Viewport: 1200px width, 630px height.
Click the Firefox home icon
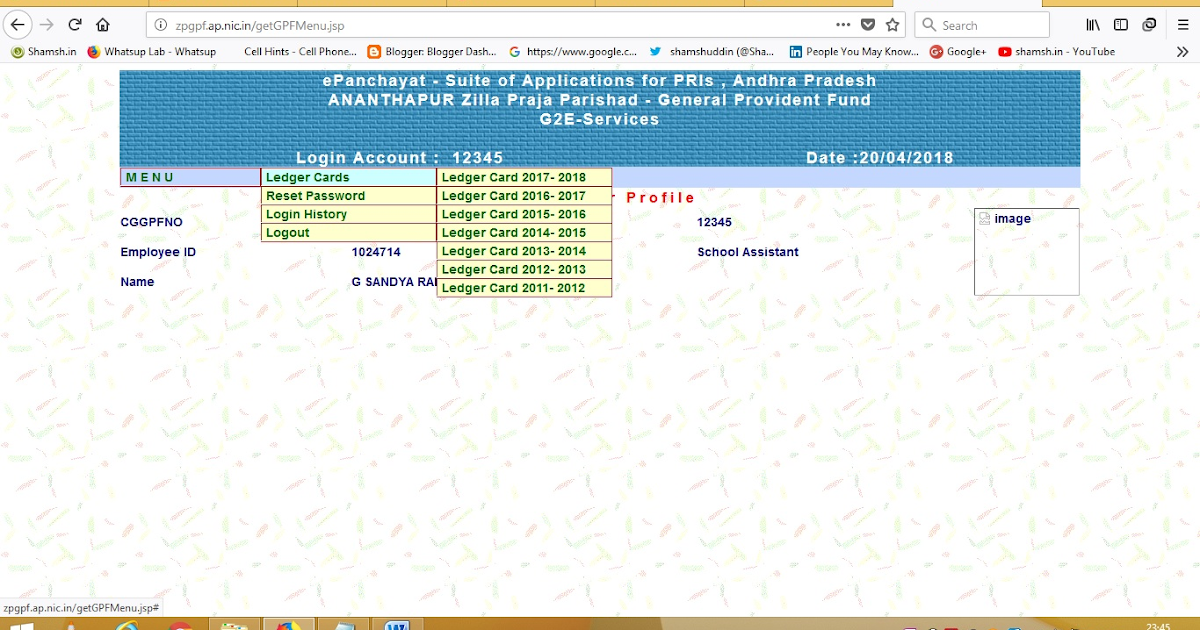103,23
